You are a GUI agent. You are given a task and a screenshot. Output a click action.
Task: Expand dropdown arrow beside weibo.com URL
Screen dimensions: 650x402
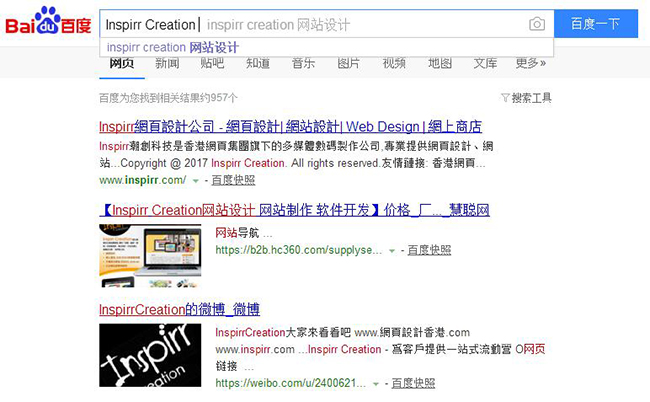pyautogui.click(x=376, y=384)
